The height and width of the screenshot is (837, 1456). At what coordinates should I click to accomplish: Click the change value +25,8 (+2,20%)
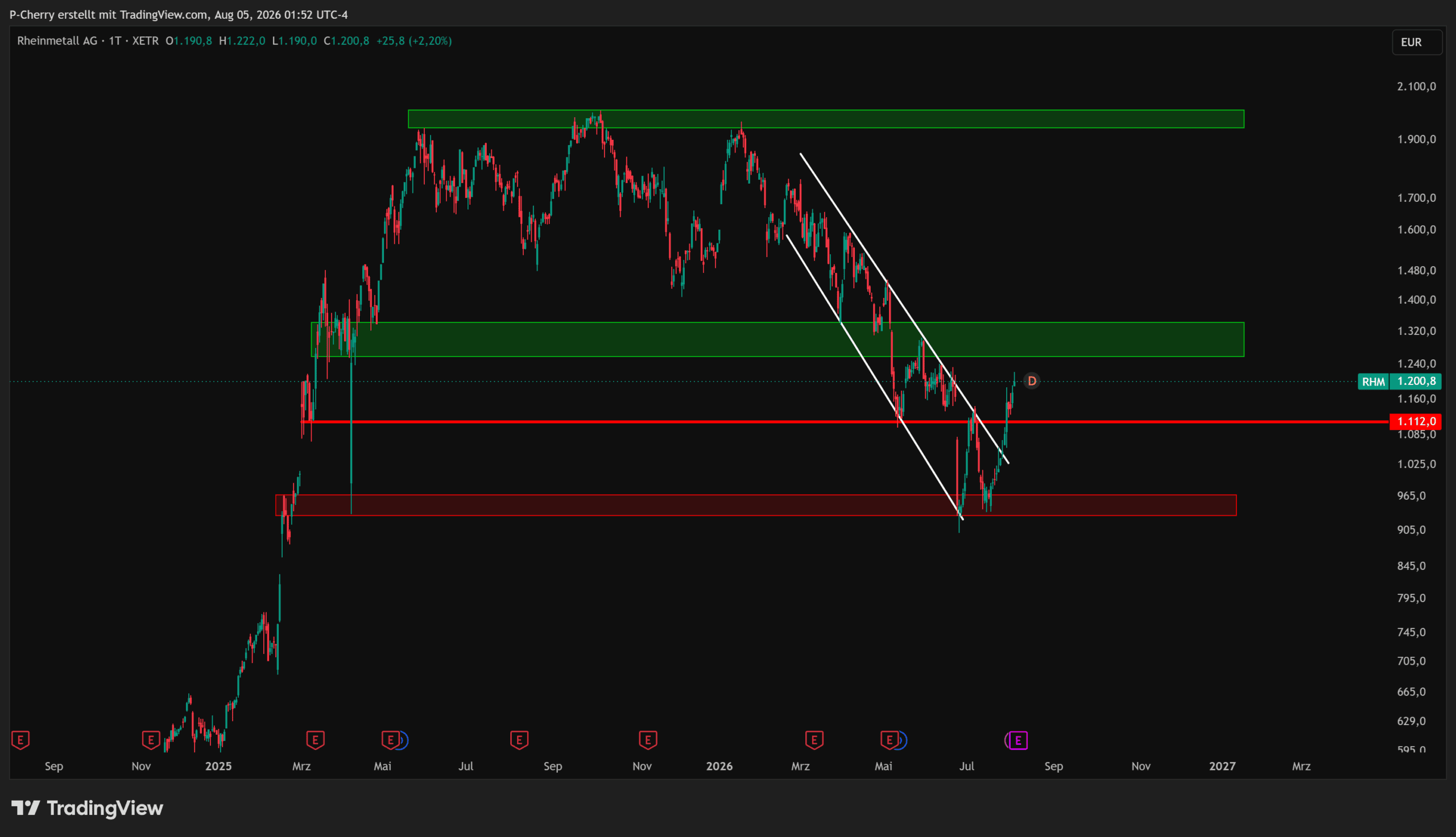coord(414,41)
